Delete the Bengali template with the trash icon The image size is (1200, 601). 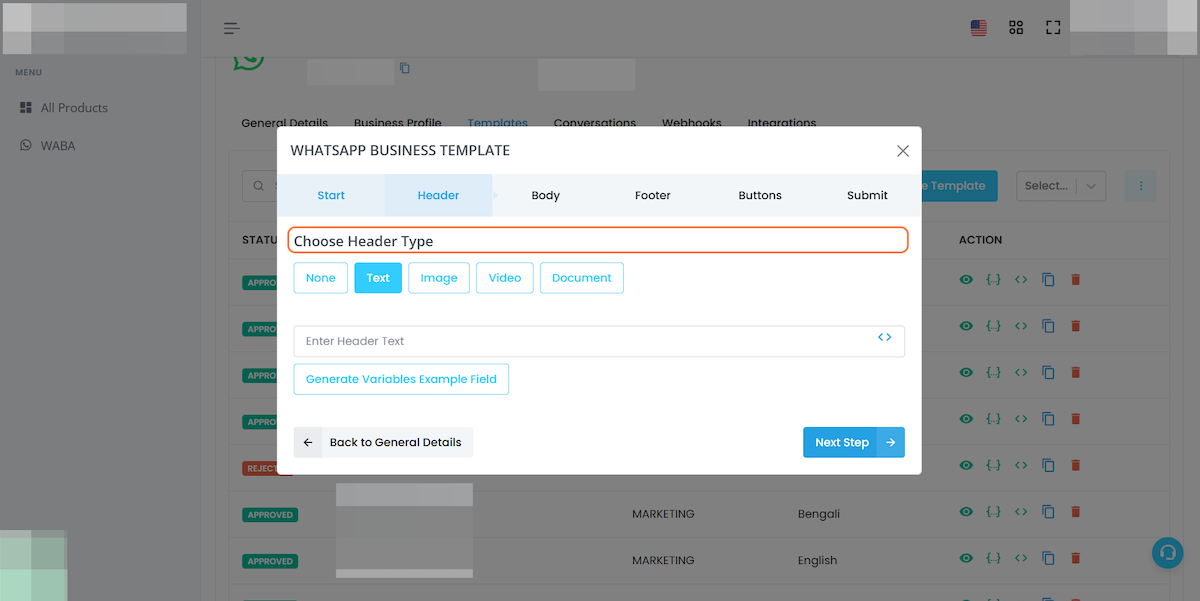1076,512
